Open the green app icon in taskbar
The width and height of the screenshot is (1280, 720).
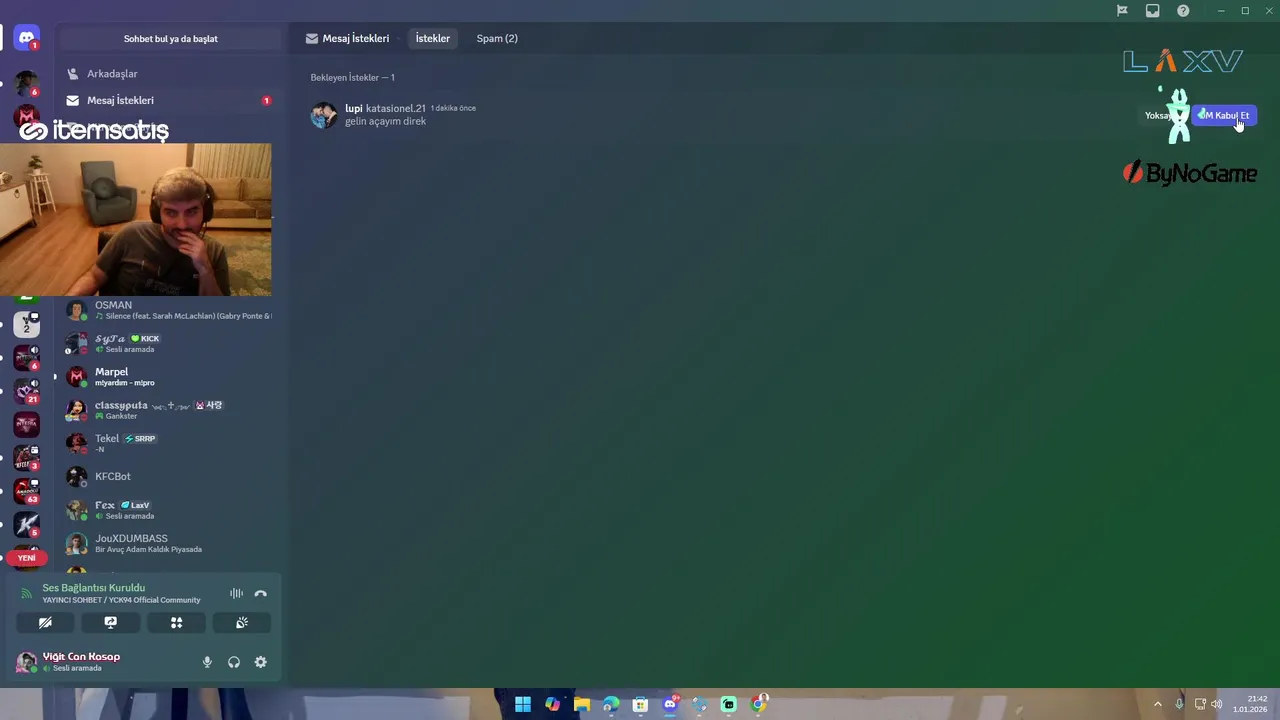coord(729,704)
